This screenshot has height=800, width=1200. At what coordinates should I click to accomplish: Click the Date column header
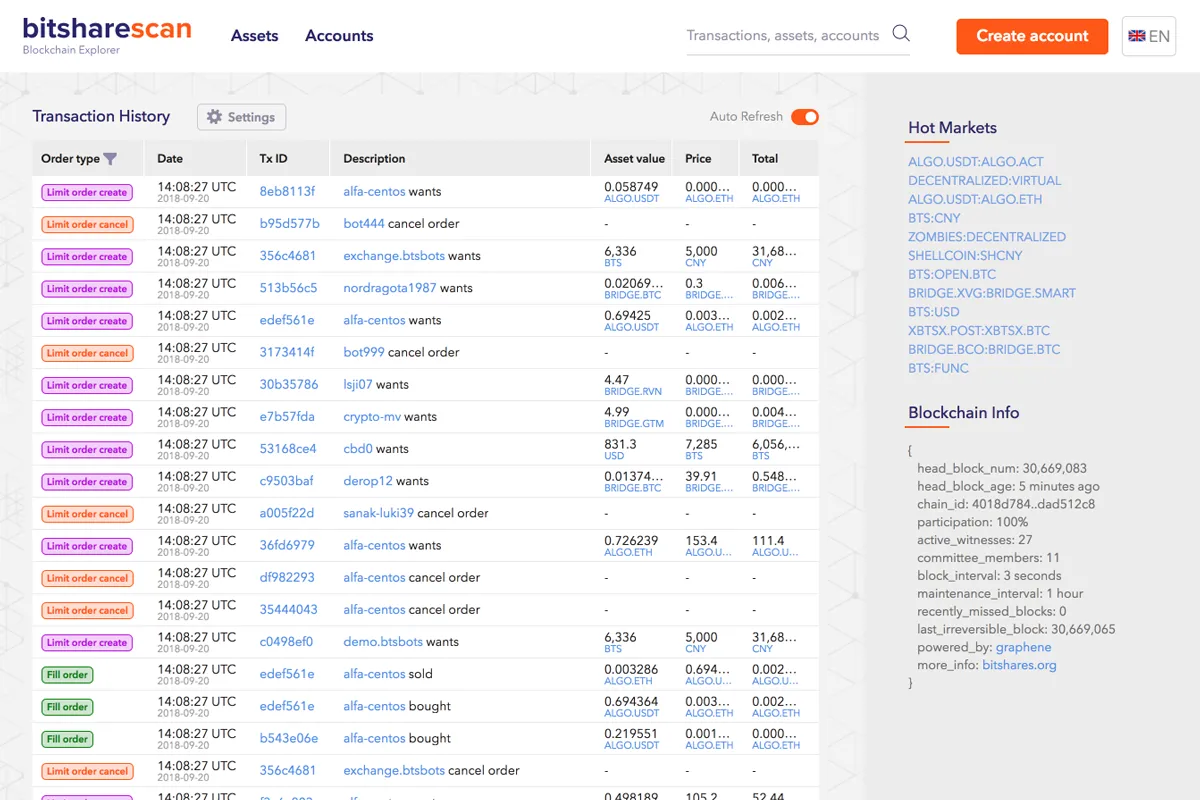point(170,159)
